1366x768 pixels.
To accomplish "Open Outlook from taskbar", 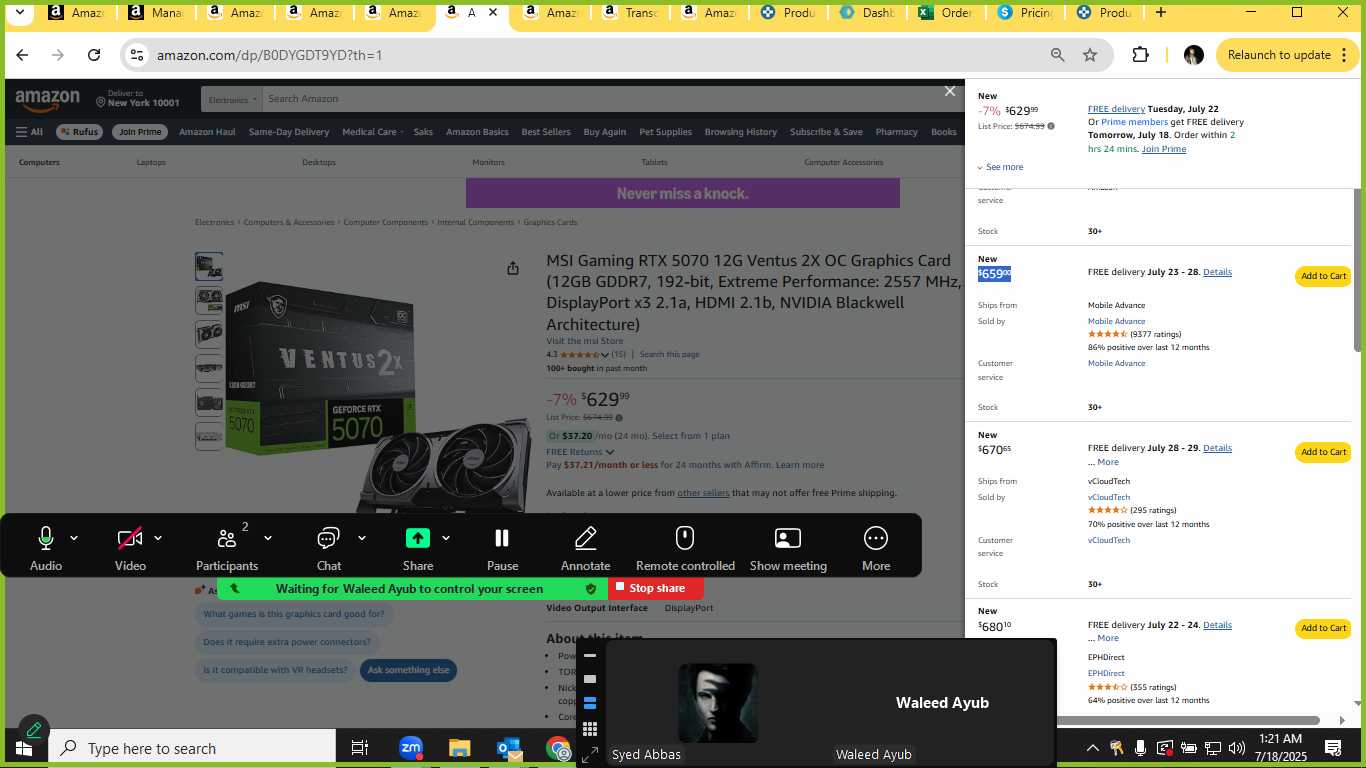I will tap(508, 748).
